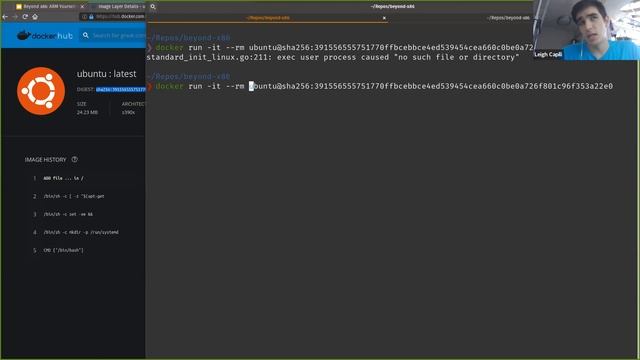Screen dimensions: 640x360
Task: Select history layer 'CMD ["/bin/bash"]'
Action: [63, 250]
